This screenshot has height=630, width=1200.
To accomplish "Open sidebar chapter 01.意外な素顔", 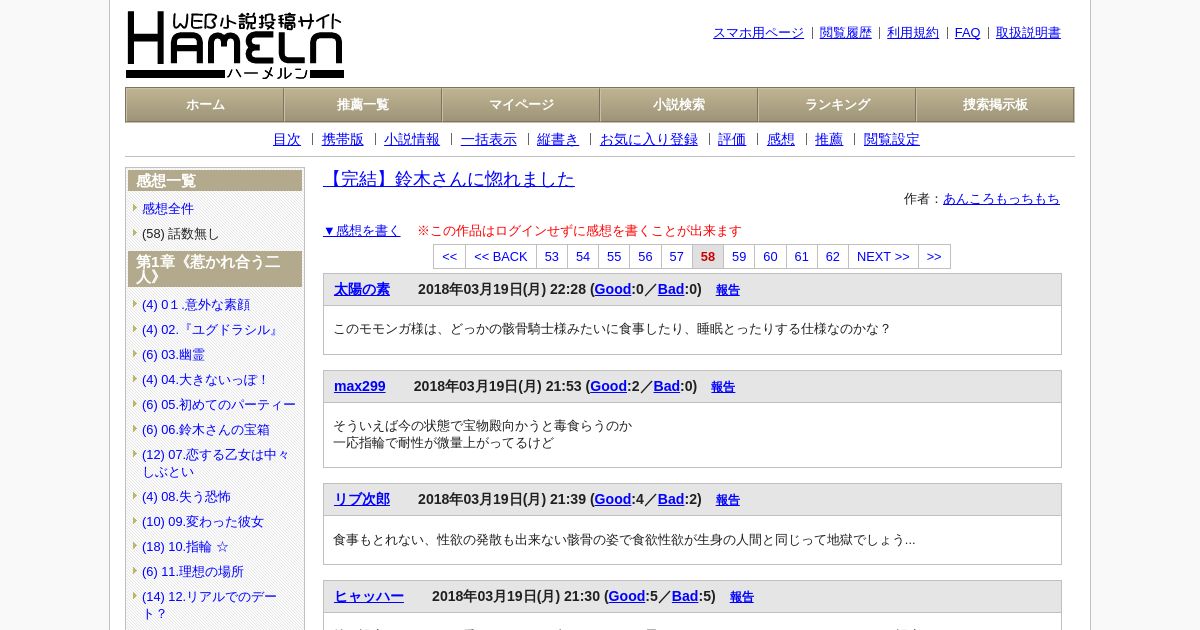I will [x=196, y=305].
